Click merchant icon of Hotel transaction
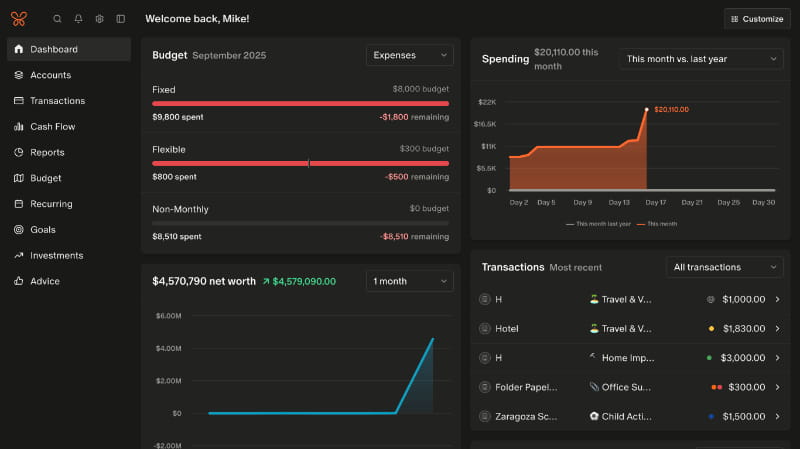Viewport: 800px width, 449px height. point(485,329)
